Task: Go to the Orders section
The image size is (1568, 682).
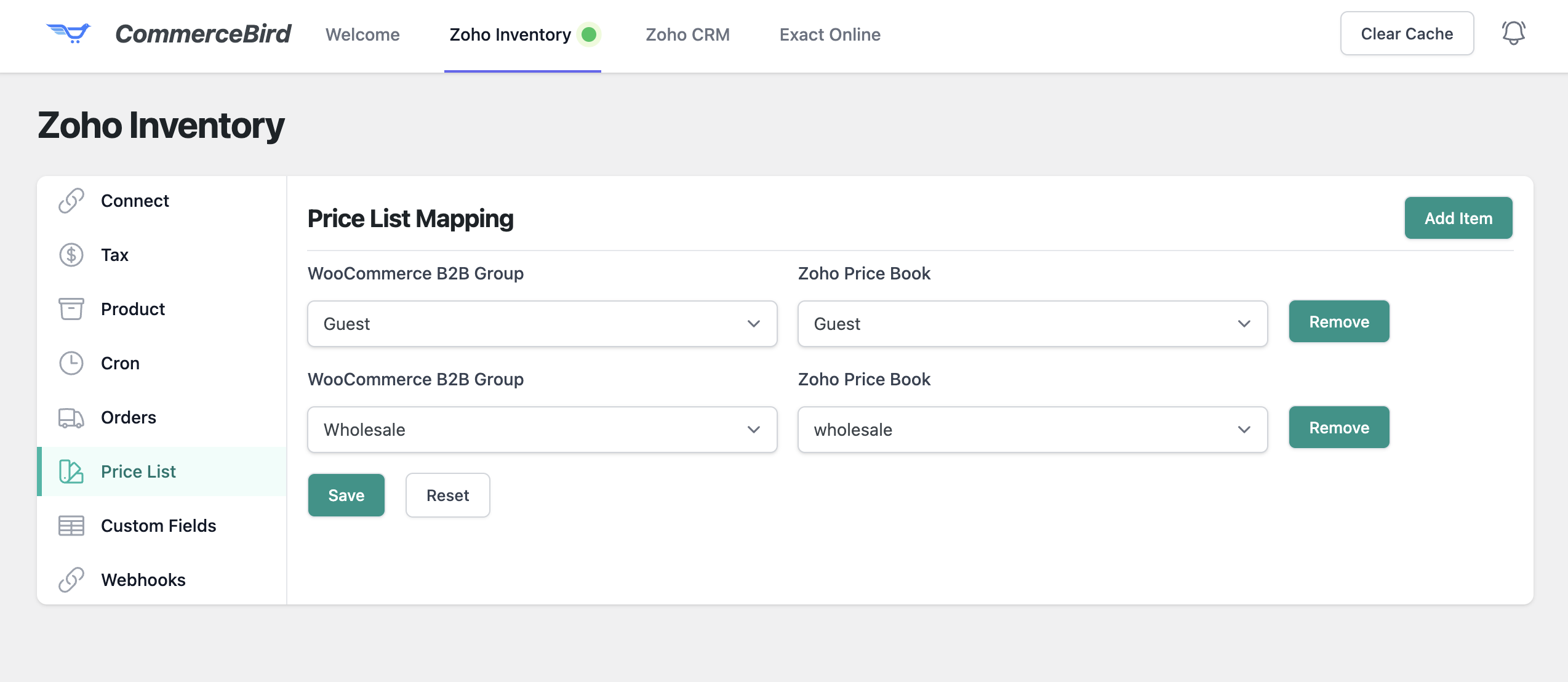Action: [162, 417]
